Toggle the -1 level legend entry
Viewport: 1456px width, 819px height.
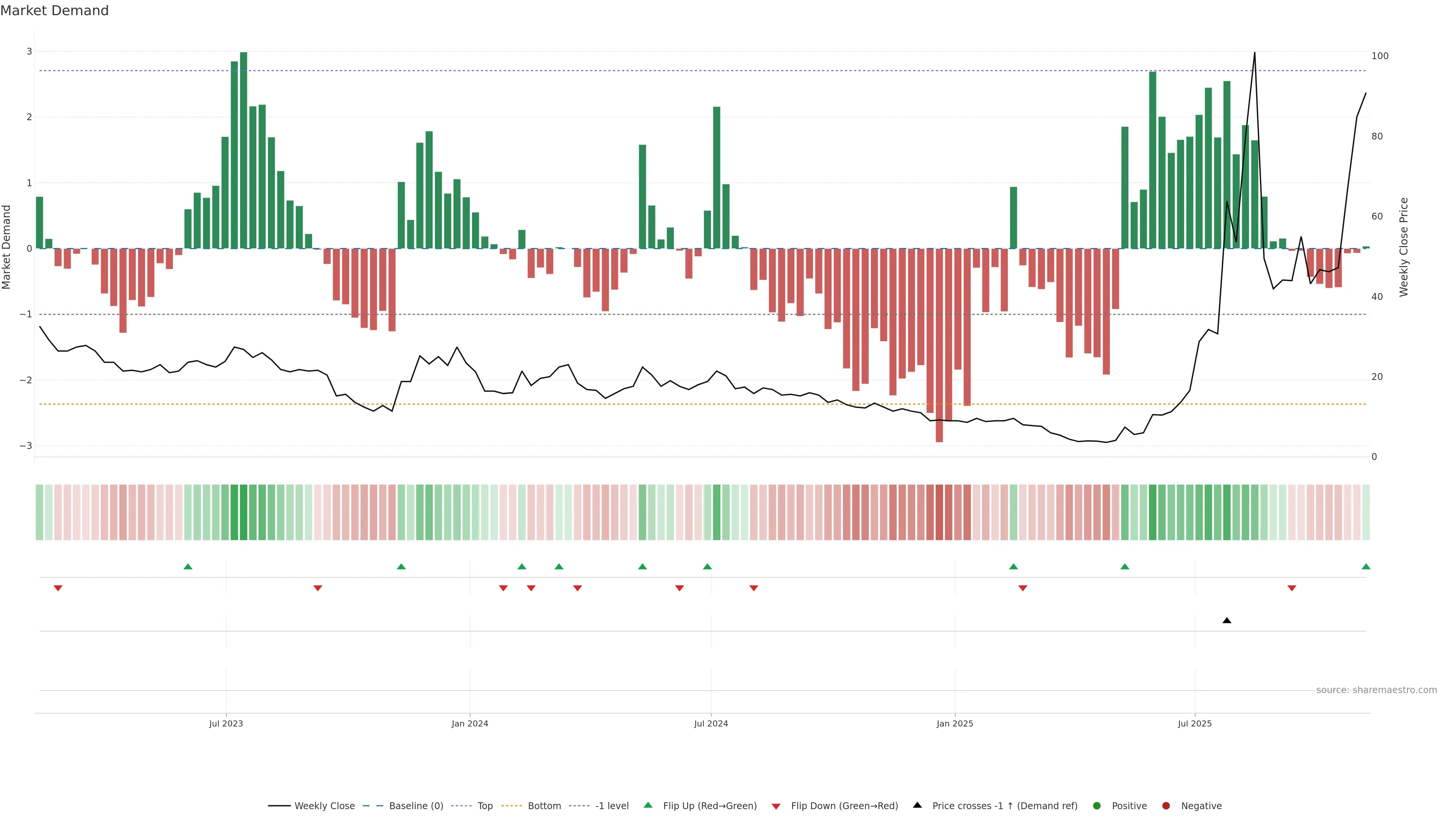(612, 805)
